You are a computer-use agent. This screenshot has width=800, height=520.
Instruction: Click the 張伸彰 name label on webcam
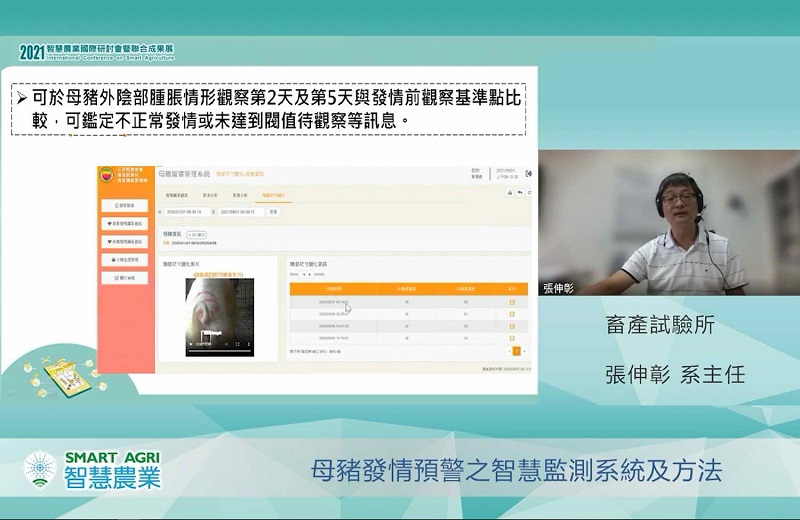pos(558,288)
